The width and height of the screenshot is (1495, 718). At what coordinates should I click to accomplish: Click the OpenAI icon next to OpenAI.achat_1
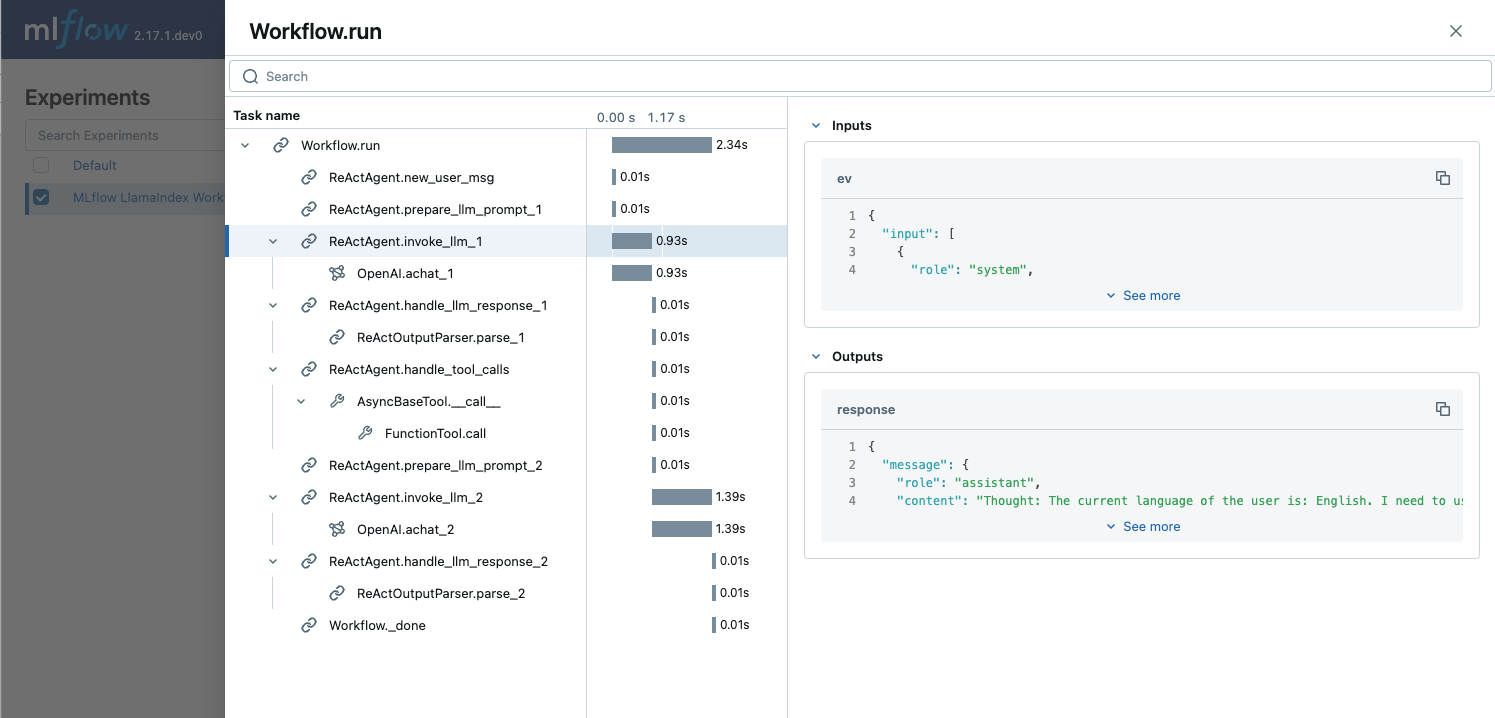point(336,273)
